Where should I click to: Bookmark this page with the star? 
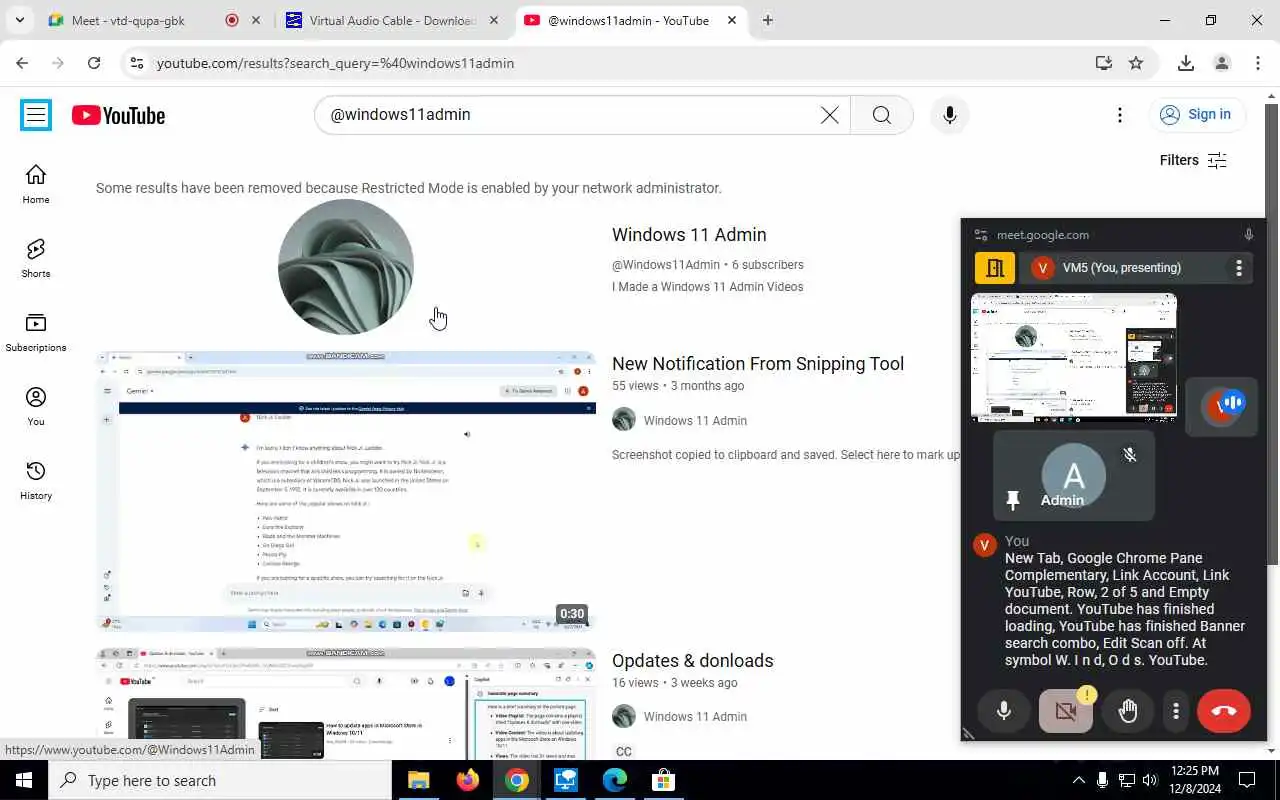1136,63
